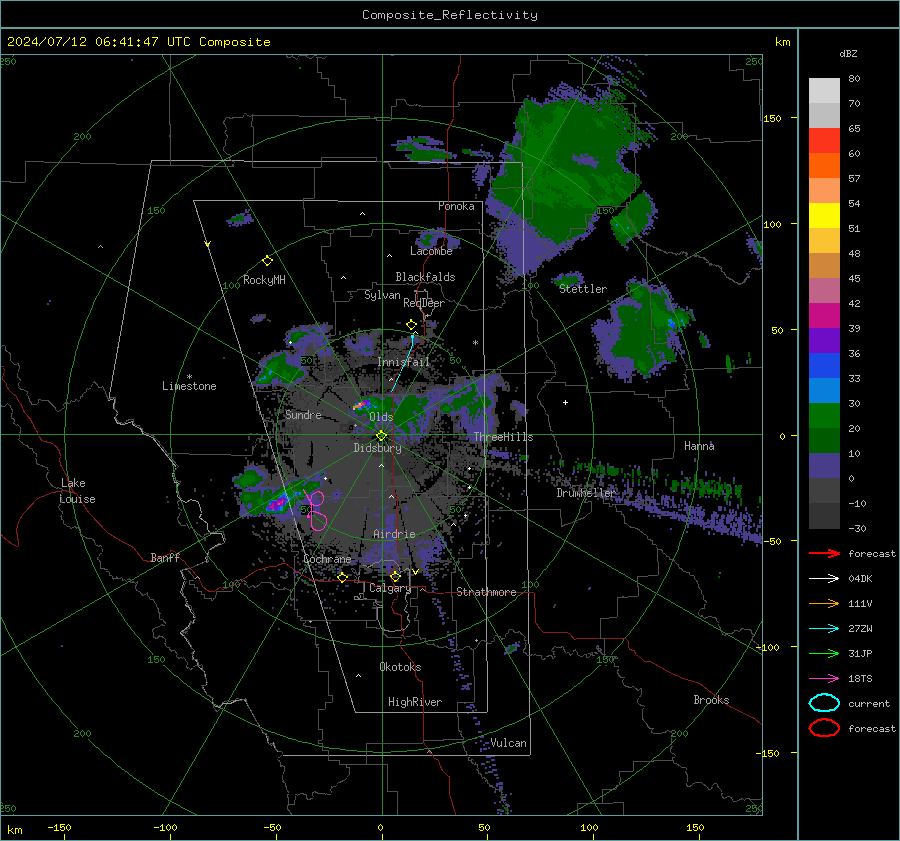Click the red swatch in dBZ scale
Screen dimensions: 900x841
point(824,141)
